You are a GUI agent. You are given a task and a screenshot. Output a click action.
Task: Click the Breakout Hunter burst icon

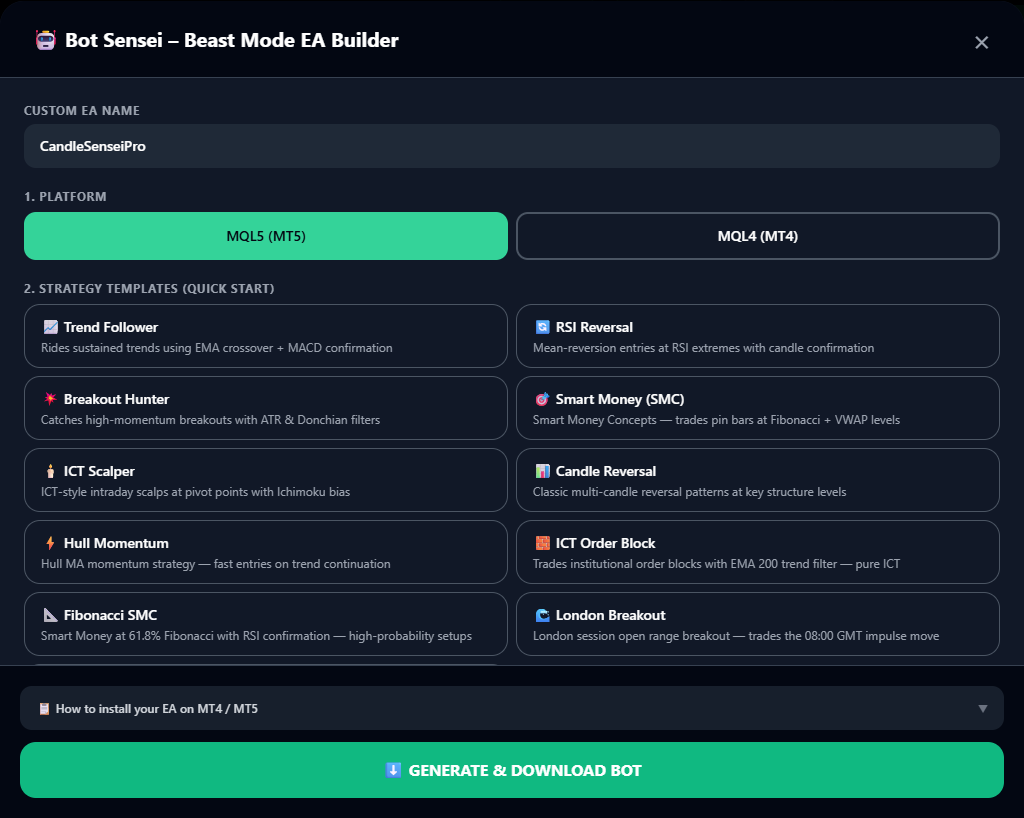50,399
